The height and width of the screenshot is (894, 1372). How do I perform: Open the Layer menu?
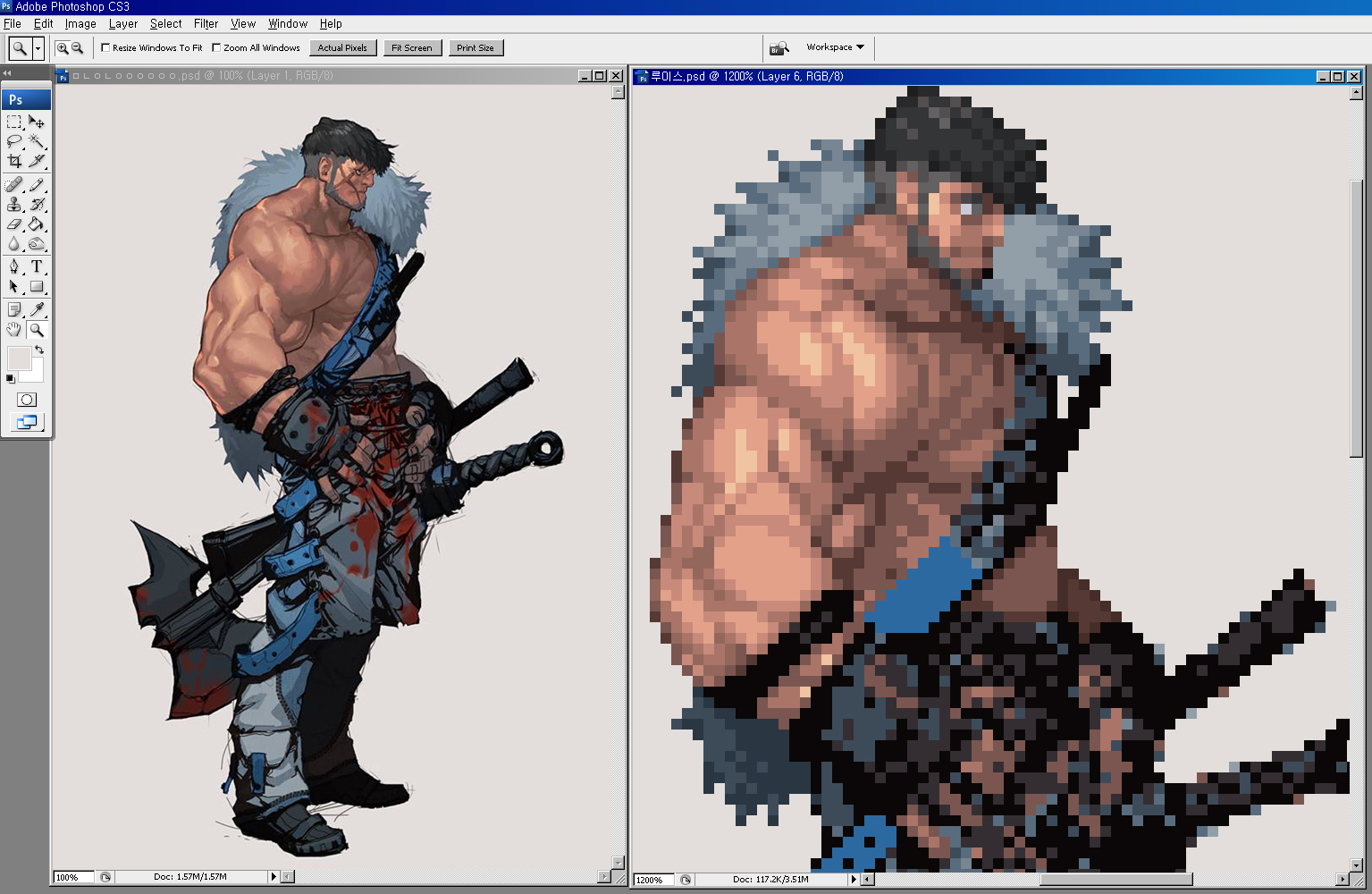(x=123, y=24)
